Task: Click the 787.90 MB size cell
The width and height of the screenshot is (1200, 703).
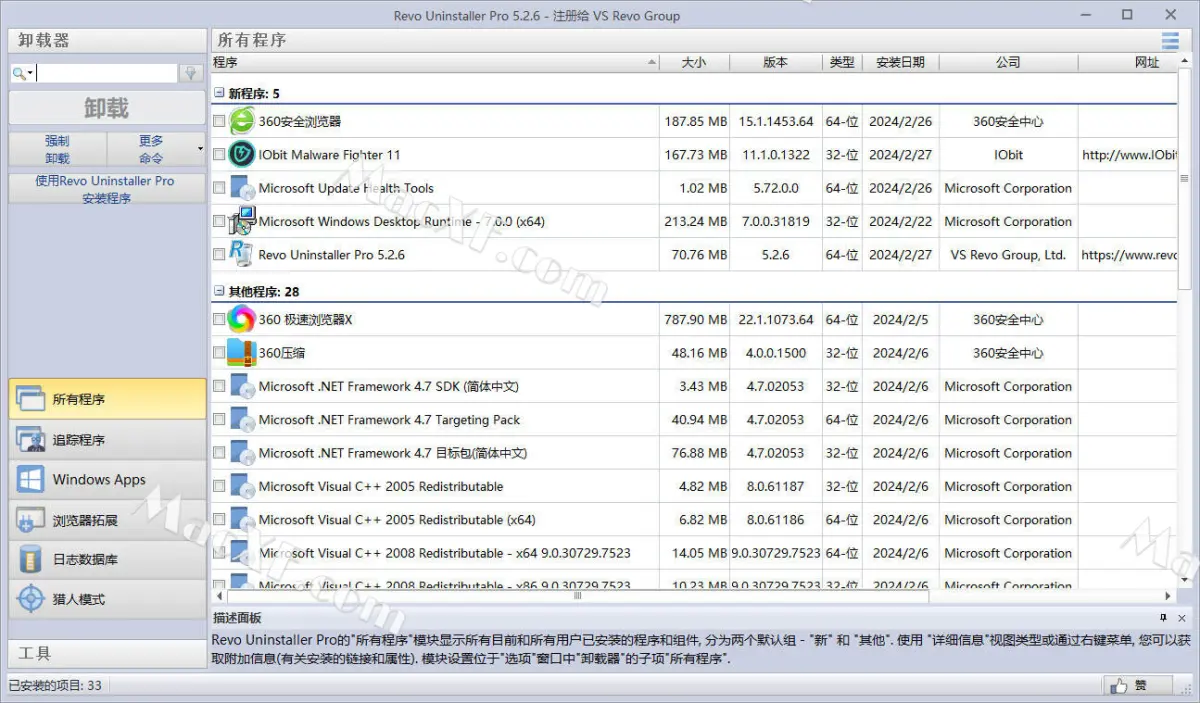Action: (x=695, y=320)
